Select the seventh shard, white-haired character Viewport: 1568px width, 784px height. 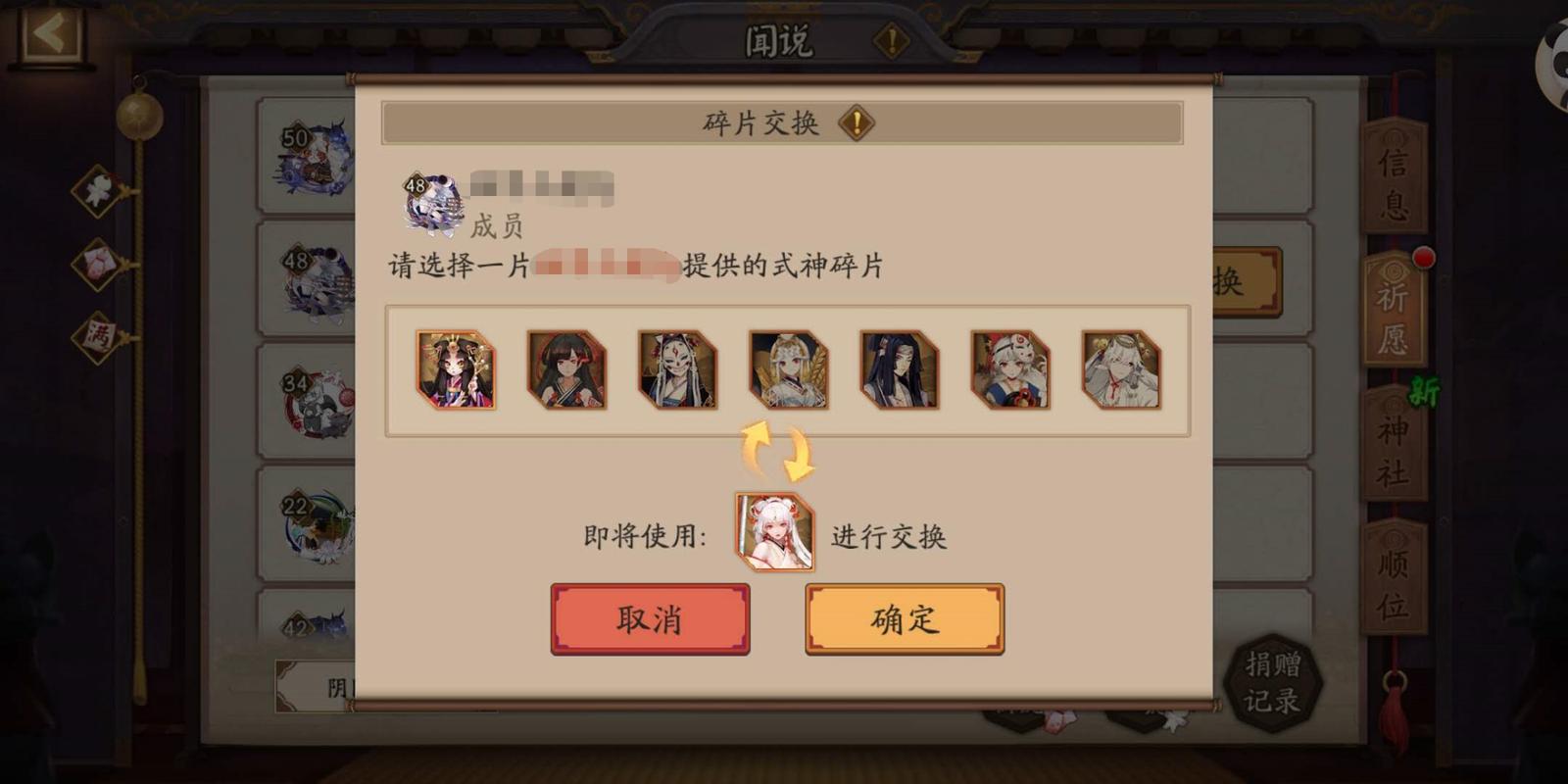click(1121, 369)
